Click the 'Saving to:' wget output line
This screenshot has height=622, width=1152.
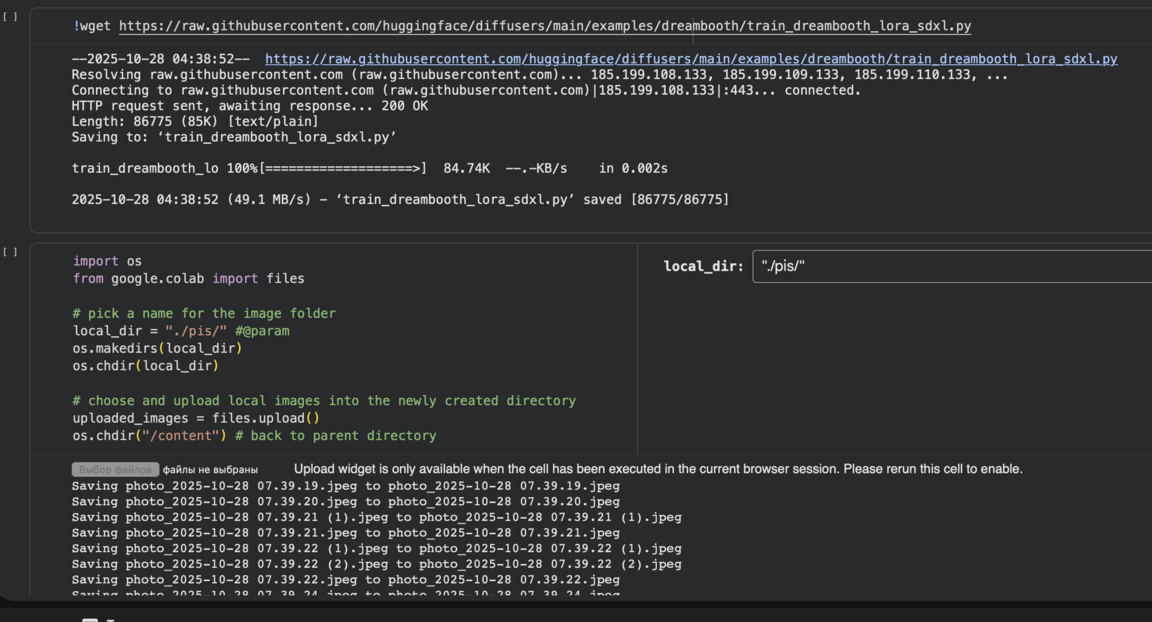[234, 137]
